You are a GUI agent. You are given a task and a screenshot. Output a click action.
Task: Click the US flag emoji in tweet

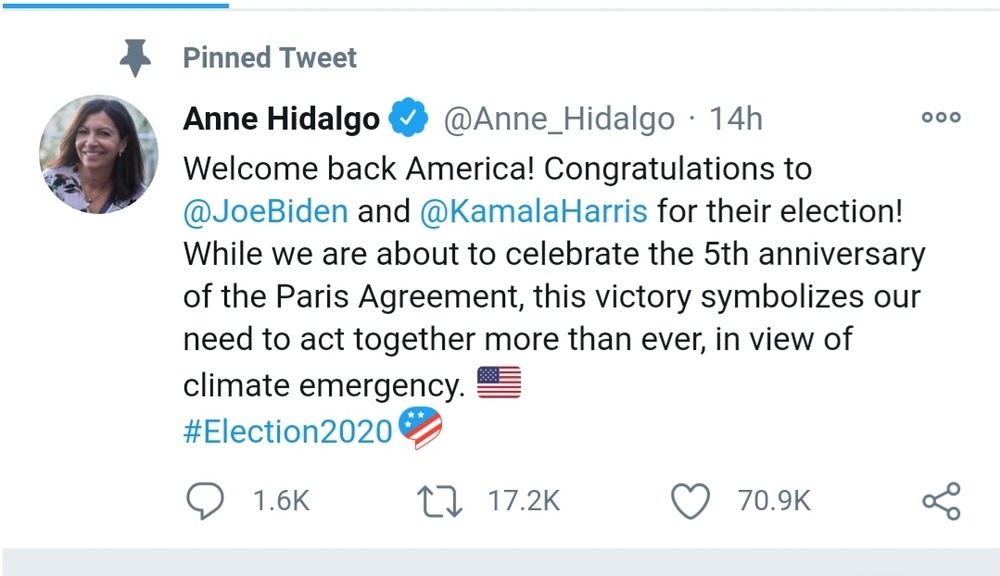[499, 383]
